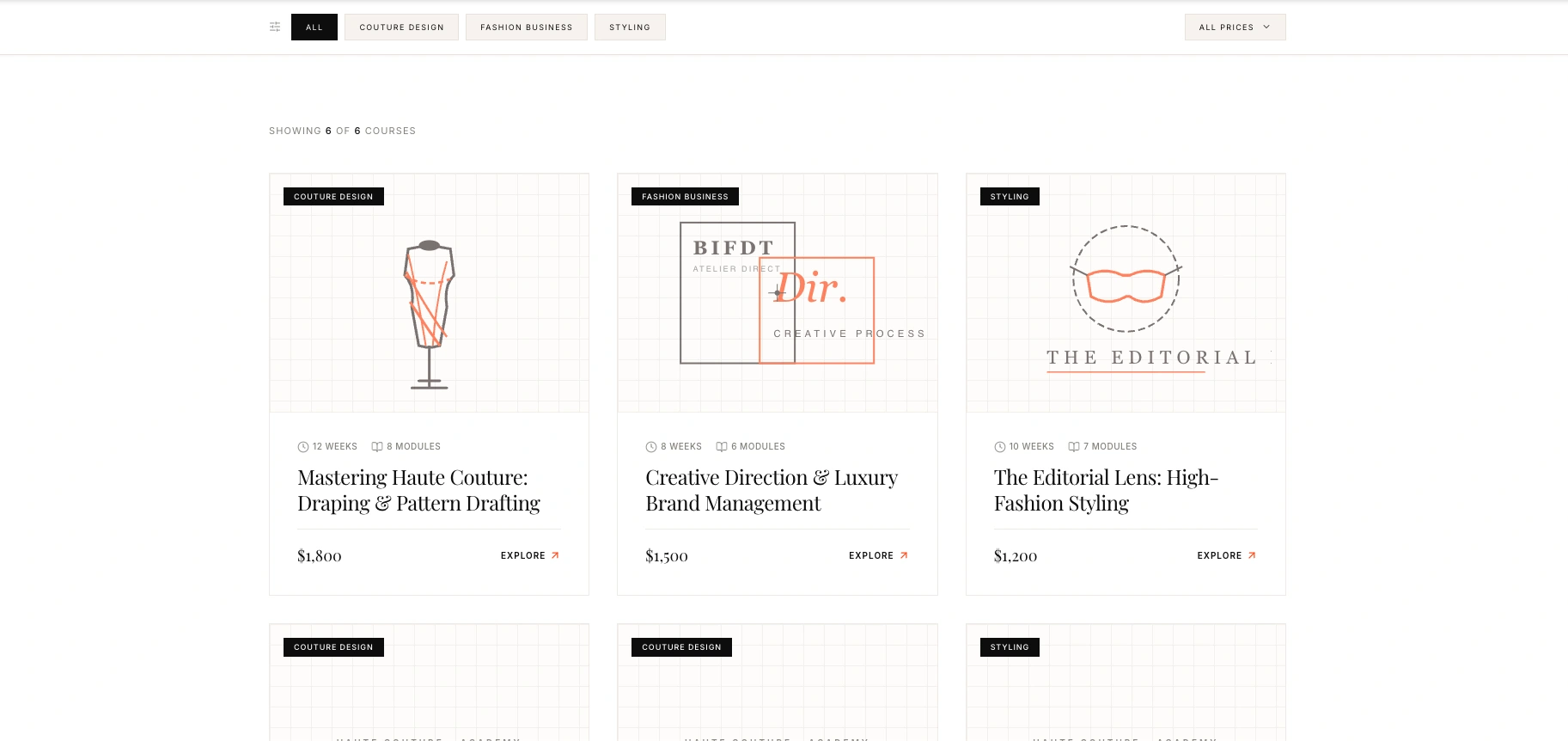The image size is (1568, 741).
Task: Click the Fashion Business badge on Creative Direction card
Action: 685,197
